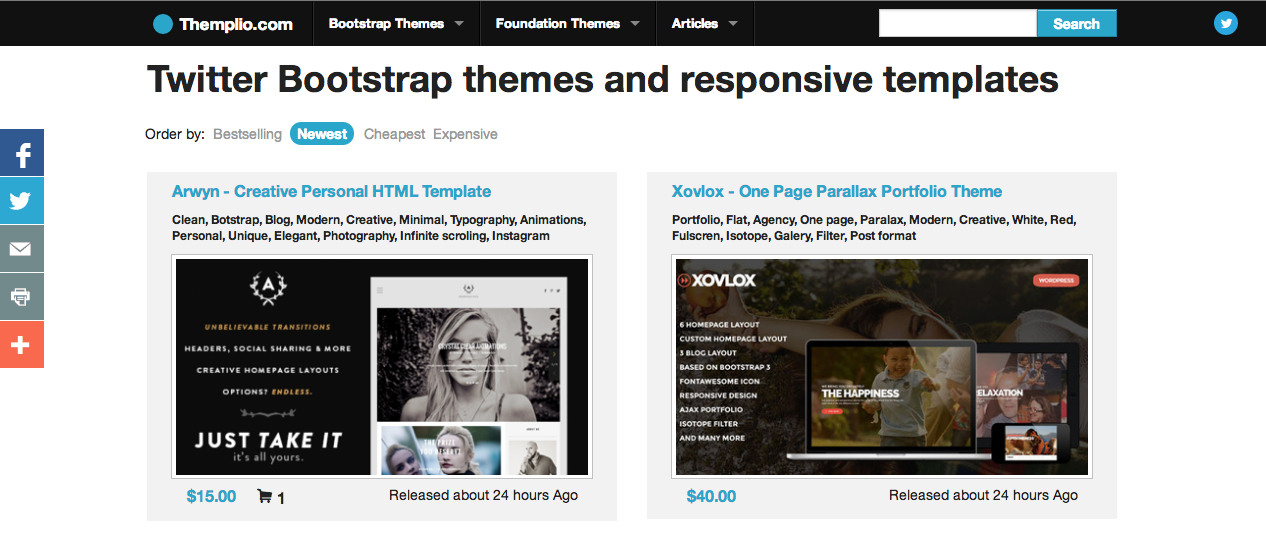Go to Themplio.com home link
Screen dimensions: 1266x549
tap(223, 24)
